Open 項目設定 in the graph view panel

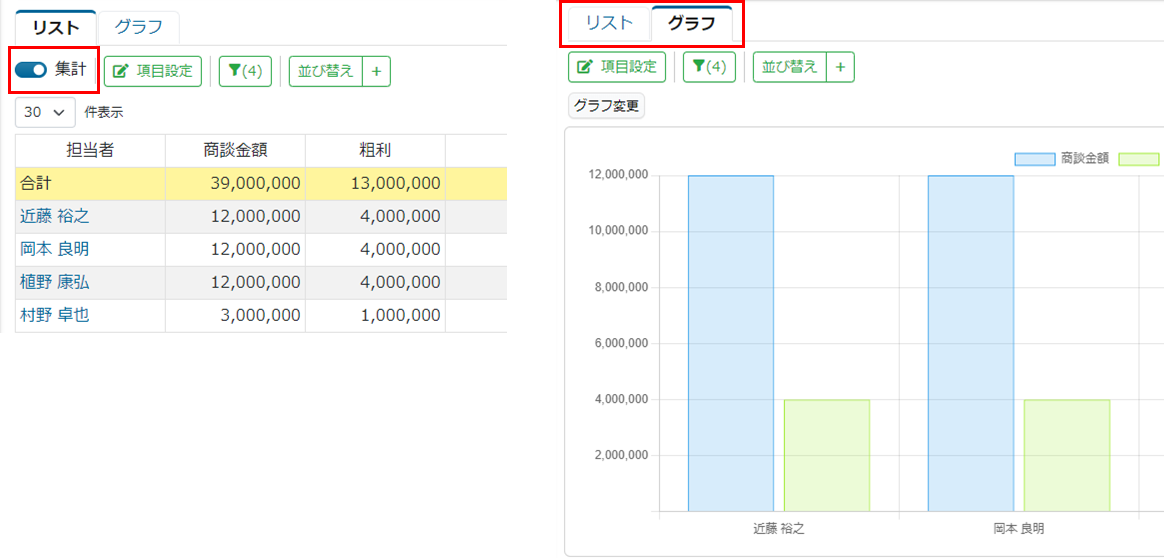[617, 67]
